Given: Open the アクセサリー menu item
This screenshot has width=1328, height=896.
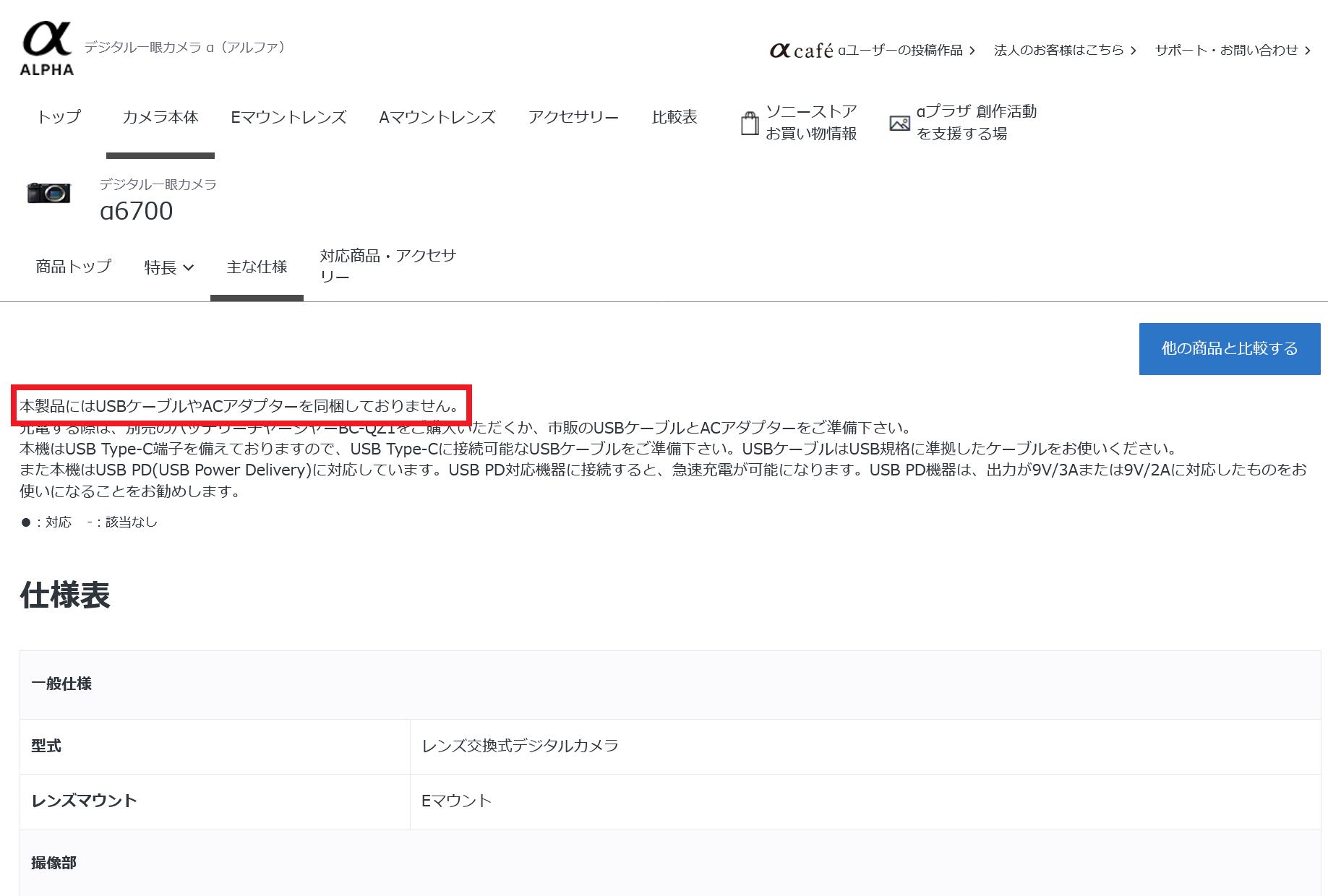Looking at the screenshot, I should 573,117.
